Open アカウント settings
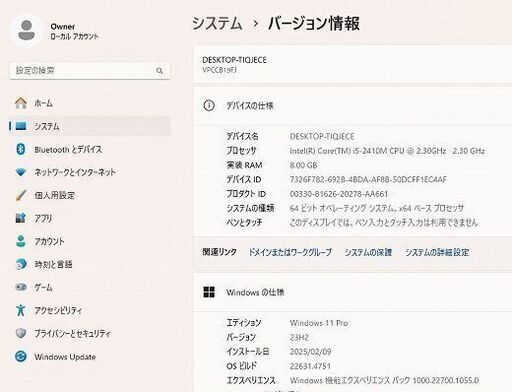Screen dimensions: 512x392 (90, 241)
